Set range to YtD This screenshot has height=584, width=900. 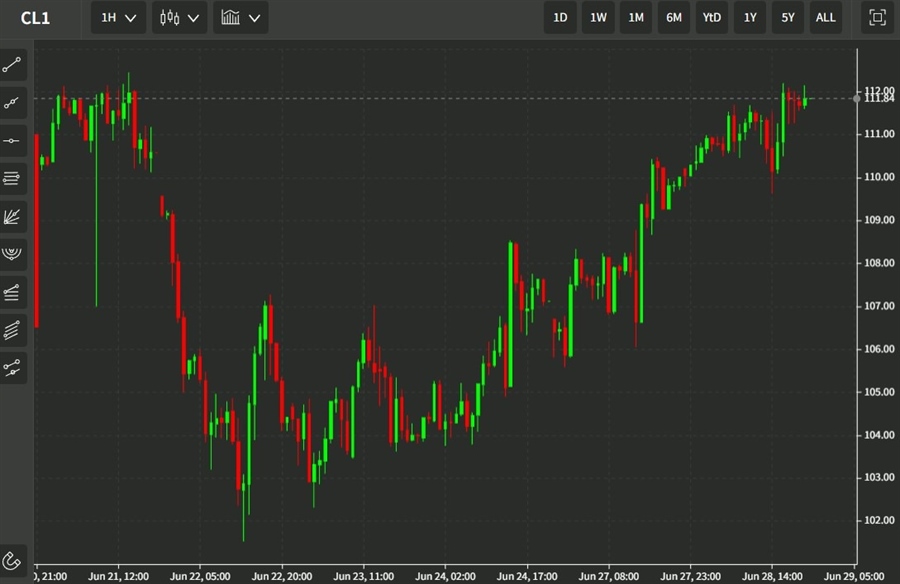coord(712,18)
